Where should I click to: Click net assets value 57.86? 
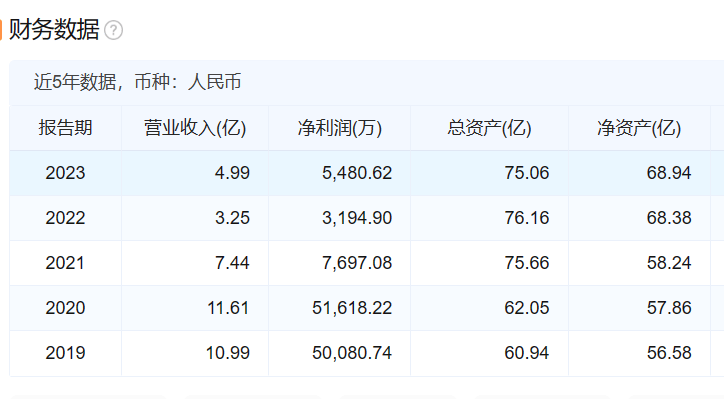pyautogui.click(x=669, y=308)
